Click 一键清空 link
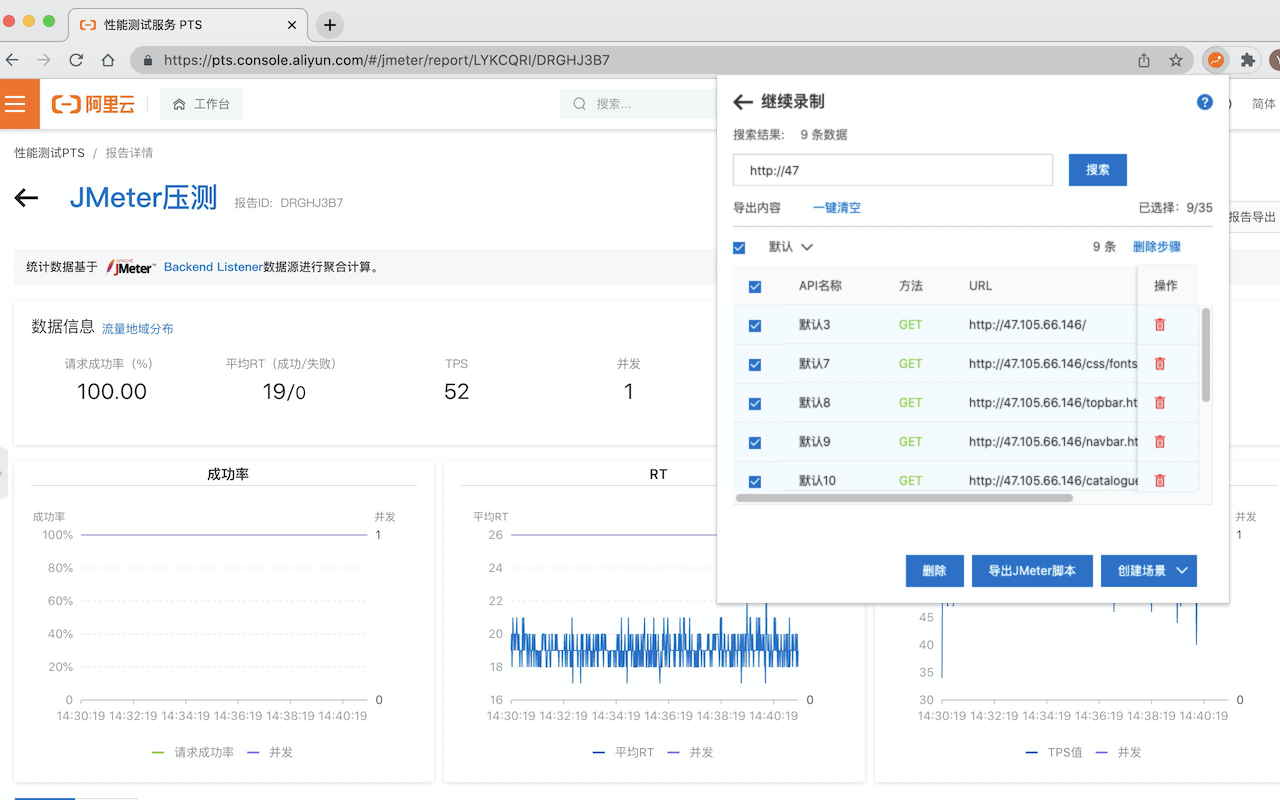This screenshot has height=800, width=1280. 837,208
